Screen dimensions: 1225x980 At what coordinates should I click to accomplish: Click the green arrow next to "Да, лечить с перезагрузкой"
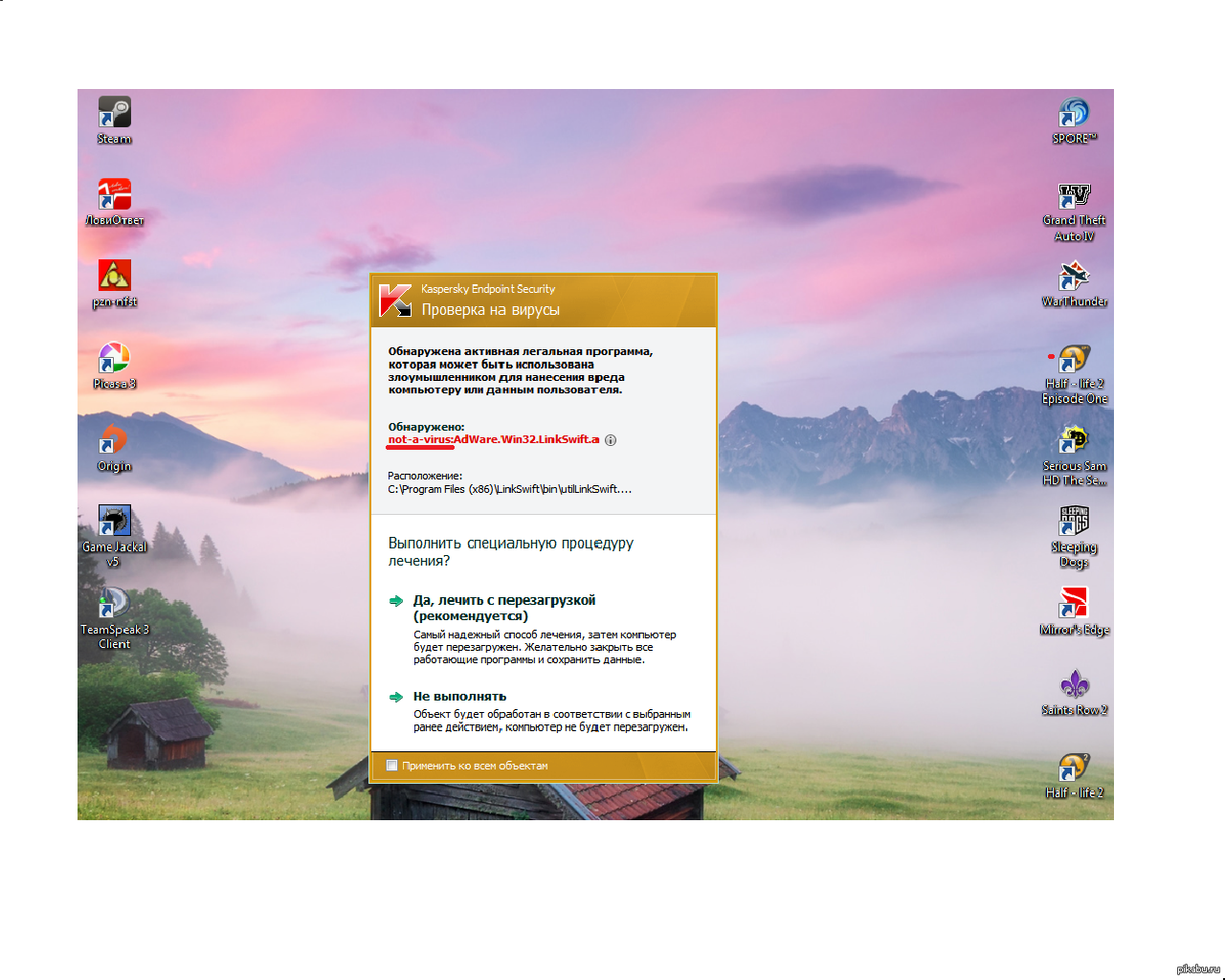(396, 601)
